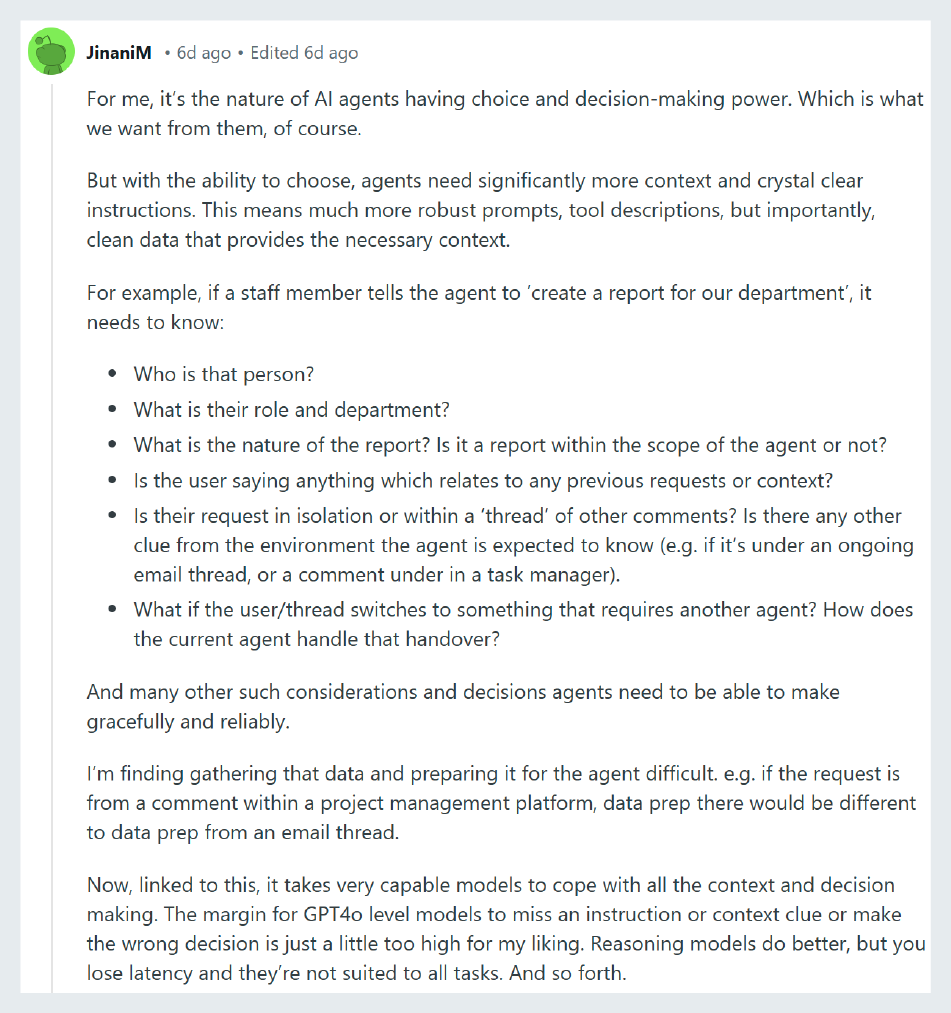Viewport: 951px width, 1013px height.
Task: Click bullet about request in isolation or thread
Action: [x=523, y=545]
